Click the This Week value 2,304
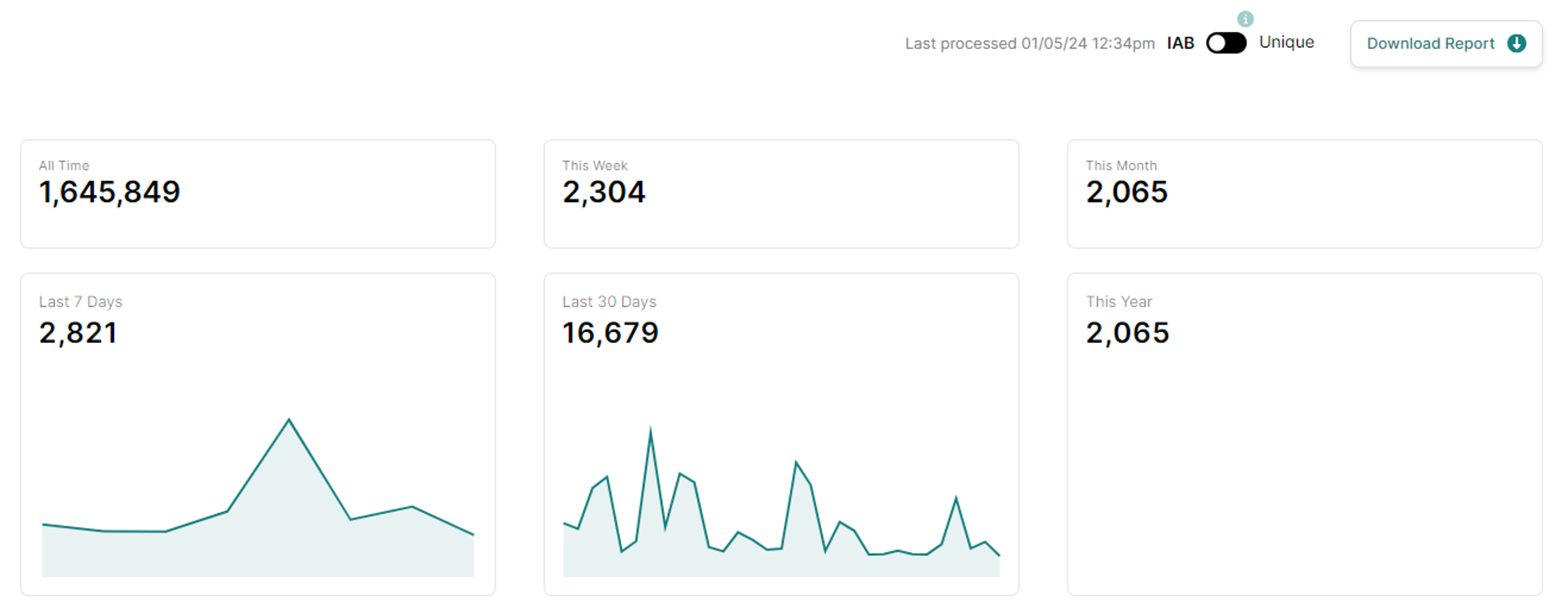 pyautogui.click(x=603, y=192)
